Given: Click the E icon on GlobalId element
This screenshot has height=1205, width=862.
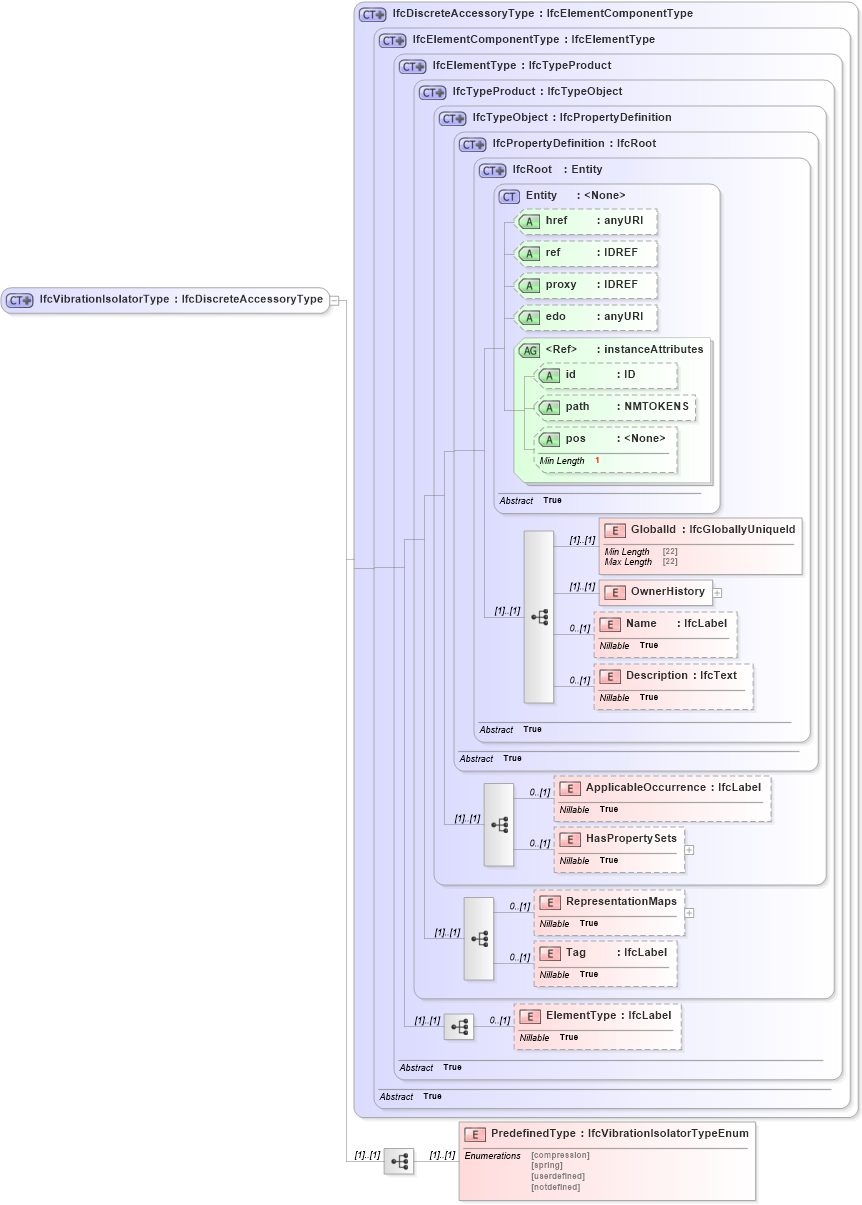Looking at the screenshot, I should 613,529.
